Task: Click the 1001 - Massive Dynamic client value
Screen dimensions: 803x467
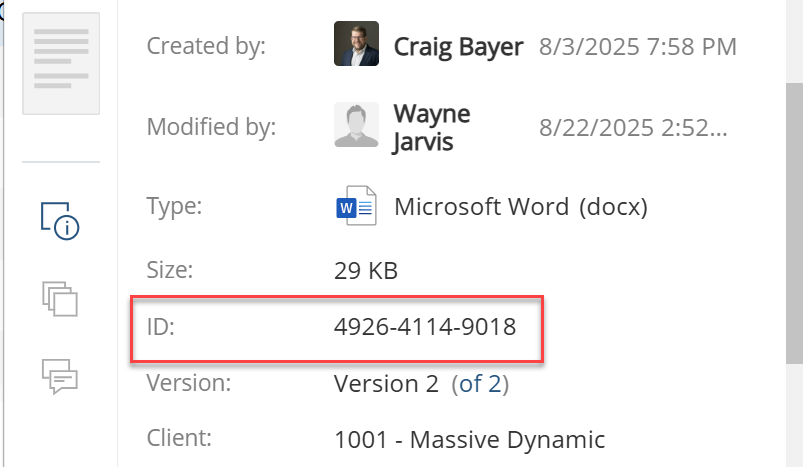Action: (x=469, y=439)
